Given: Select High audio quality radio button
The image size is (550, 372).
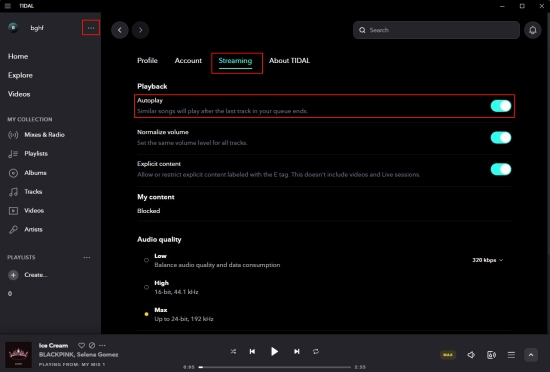Looking at the screenshot, I should (146, 287).
